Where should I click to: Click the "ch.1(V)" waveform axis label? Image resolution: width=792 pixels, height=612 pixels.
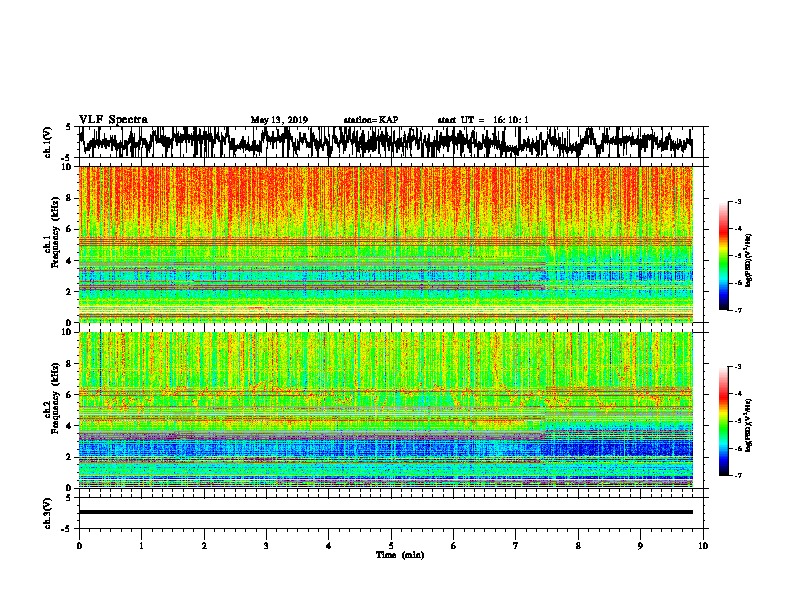(48, 142)
